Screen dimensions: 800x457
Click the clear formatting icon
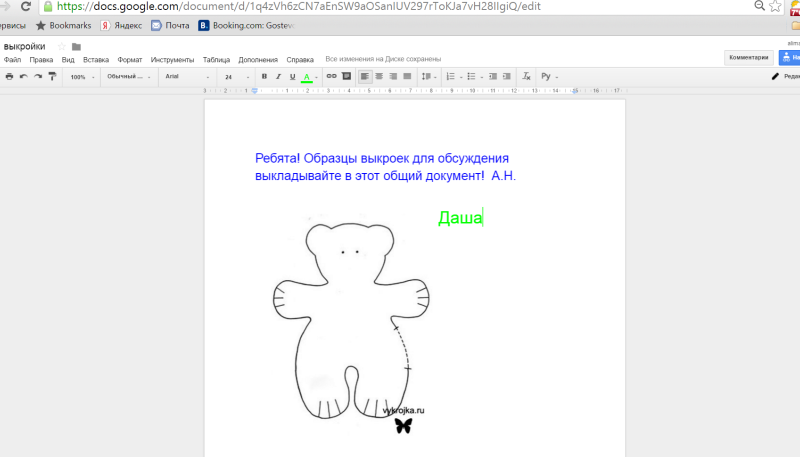point(526,76)
